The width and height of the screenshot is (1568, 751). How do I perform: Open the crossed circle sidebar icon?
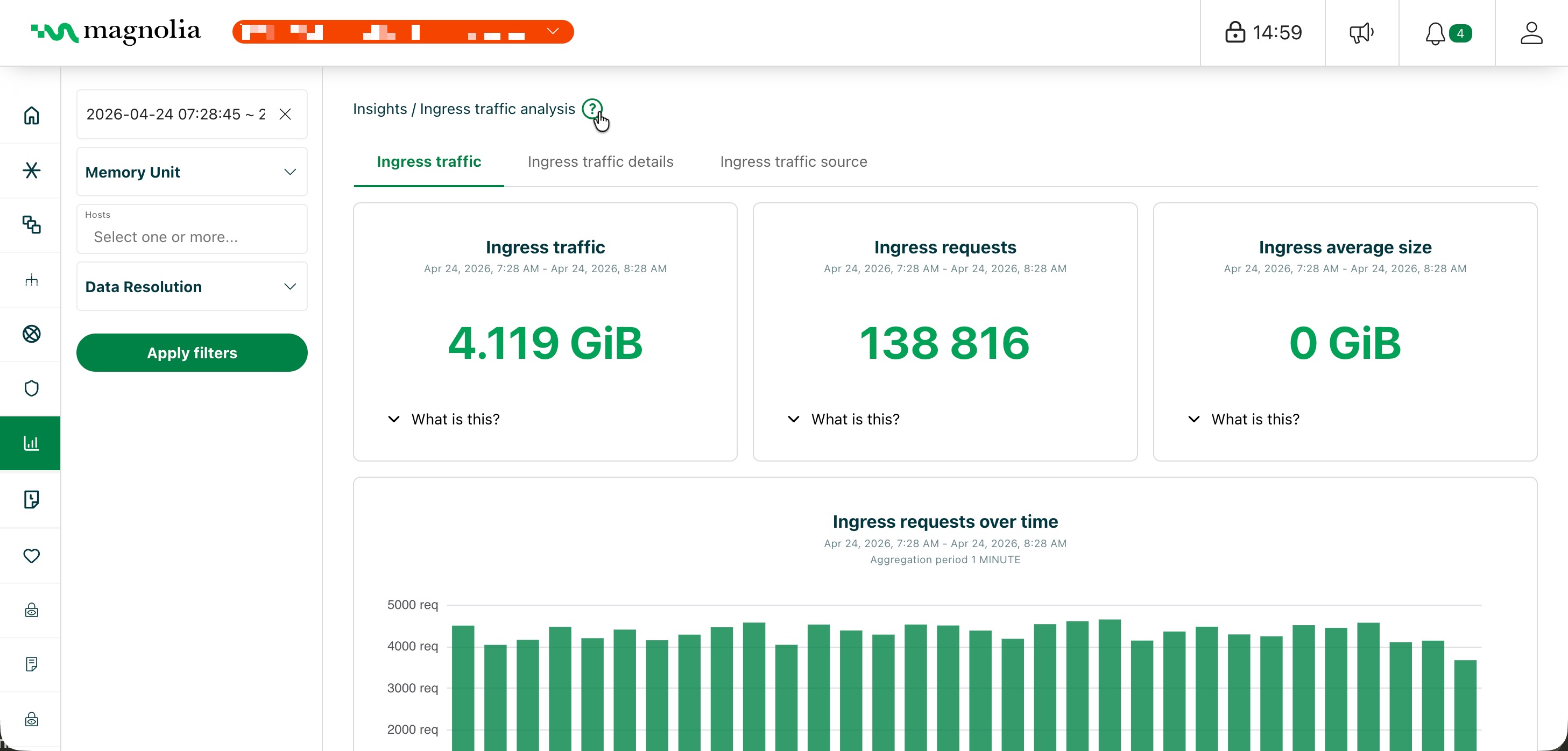tap(31, 334)
